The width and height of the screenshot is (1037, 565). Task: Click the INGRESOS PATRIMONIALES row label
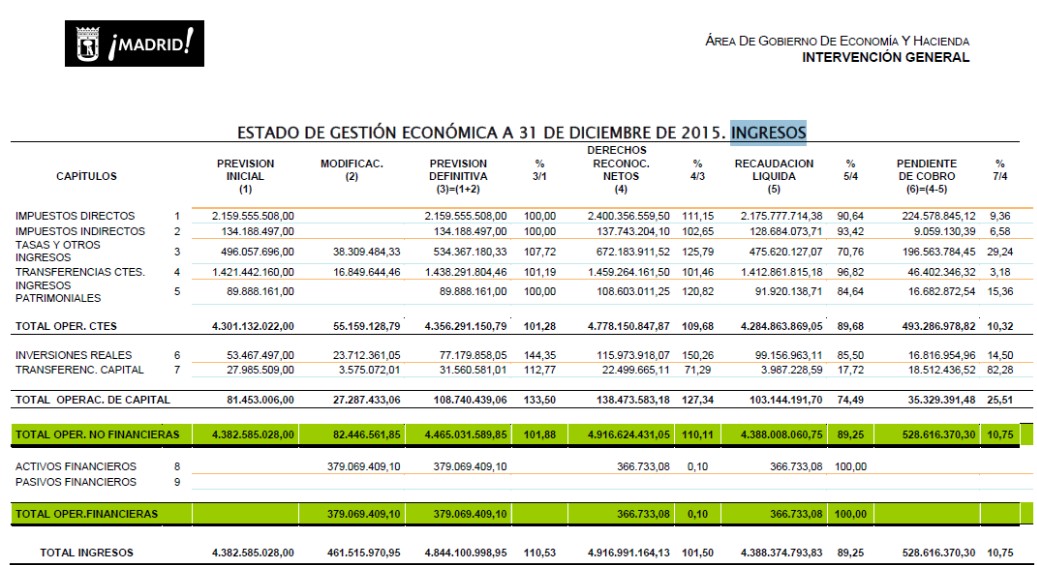[x=58, y=291]
